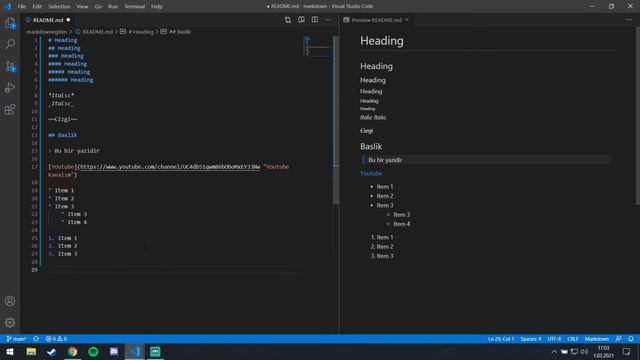Open the Manage gear menu
The height and width of the screenshot is (360, 640).
pos(10,323)
